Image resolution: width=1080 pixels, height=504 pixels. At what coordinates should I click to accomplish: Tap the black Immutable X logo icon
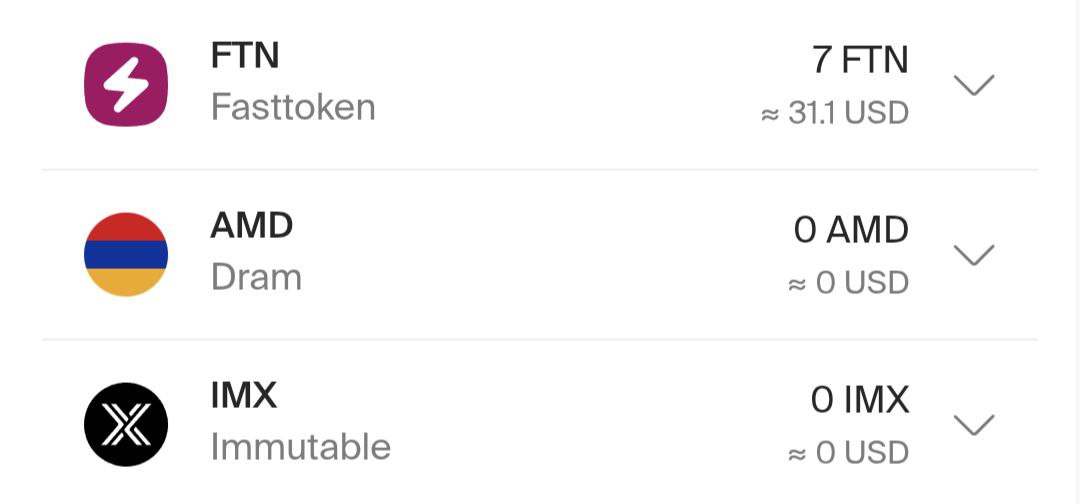point(126,424)
